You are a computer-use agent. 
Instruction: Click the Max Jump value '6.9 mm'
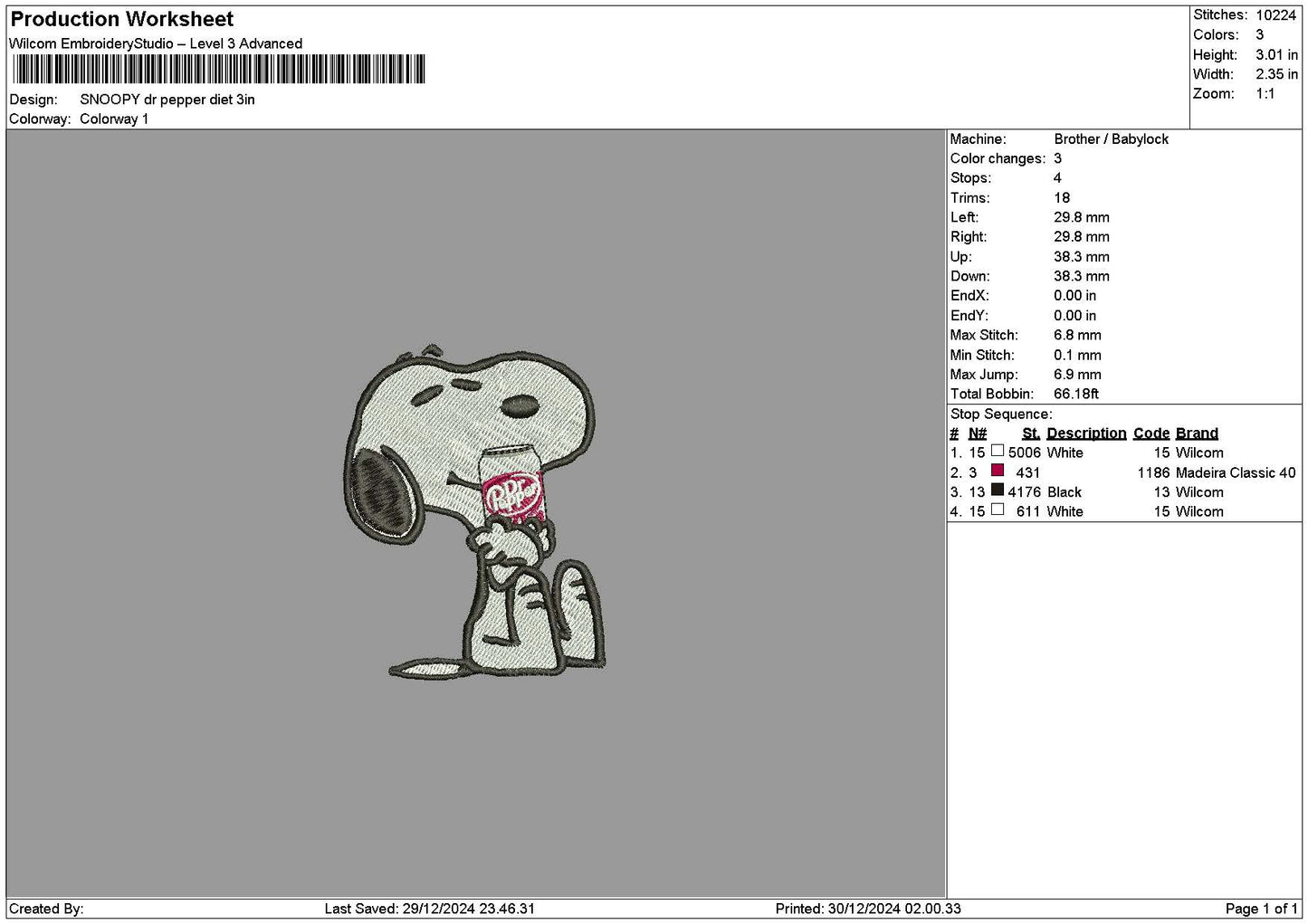point(1077,375)
